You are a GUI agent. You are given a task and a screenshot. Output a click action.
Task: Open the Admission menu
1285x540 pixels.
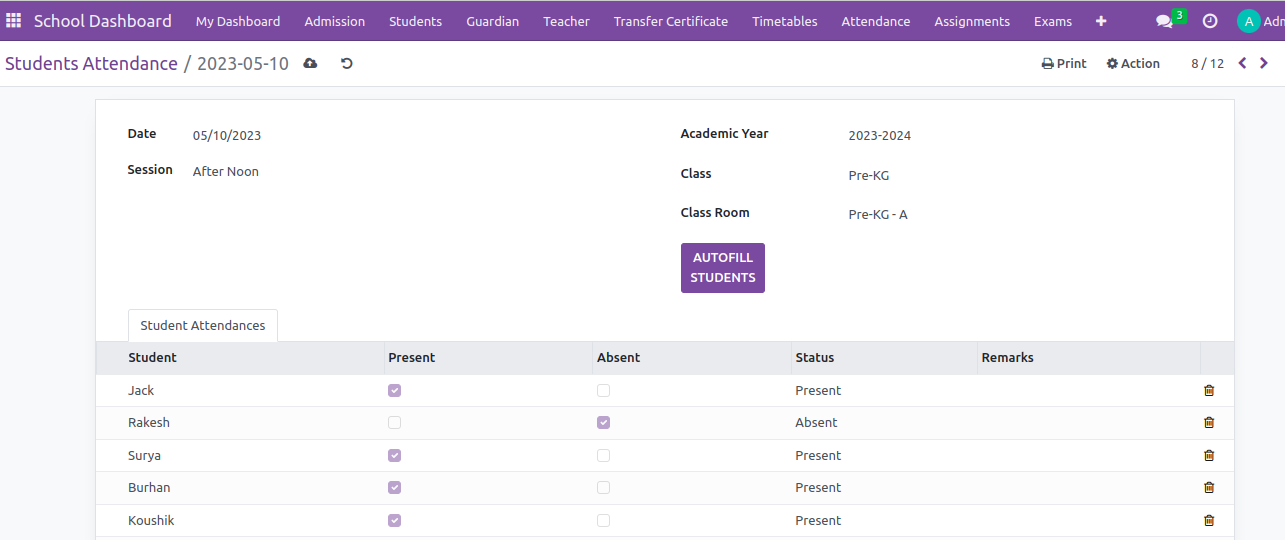click(335, 21)
